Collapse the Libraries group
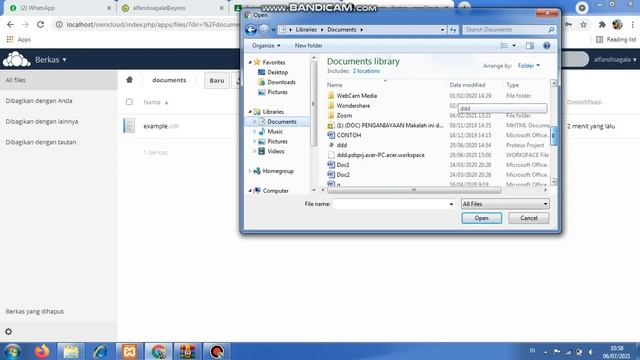The image size is (640, 360). [250, 112]
